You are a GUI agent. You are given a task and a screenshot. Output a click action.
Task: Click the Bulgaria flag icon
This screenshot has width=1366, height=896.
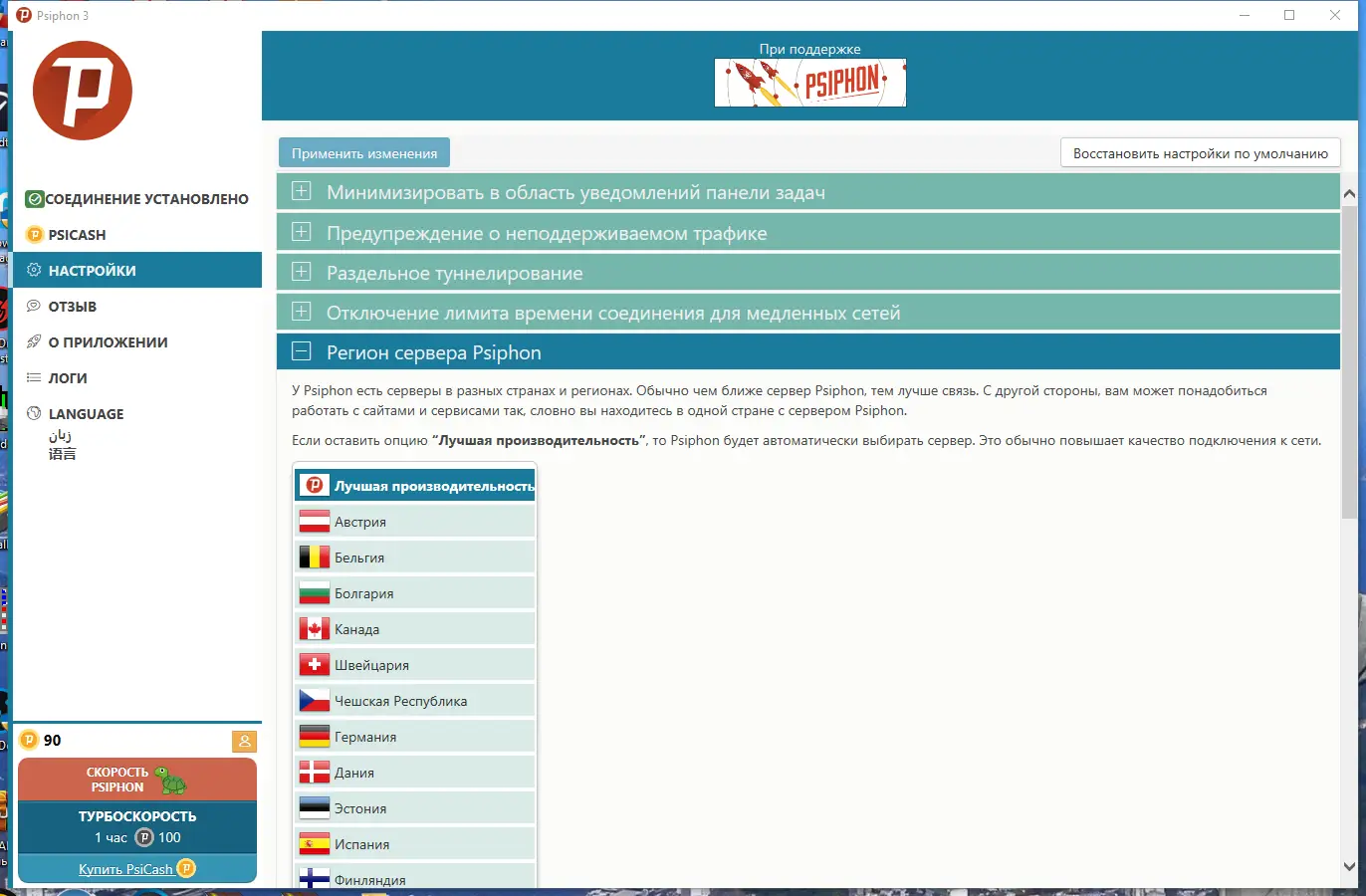(x=315, y=593)
